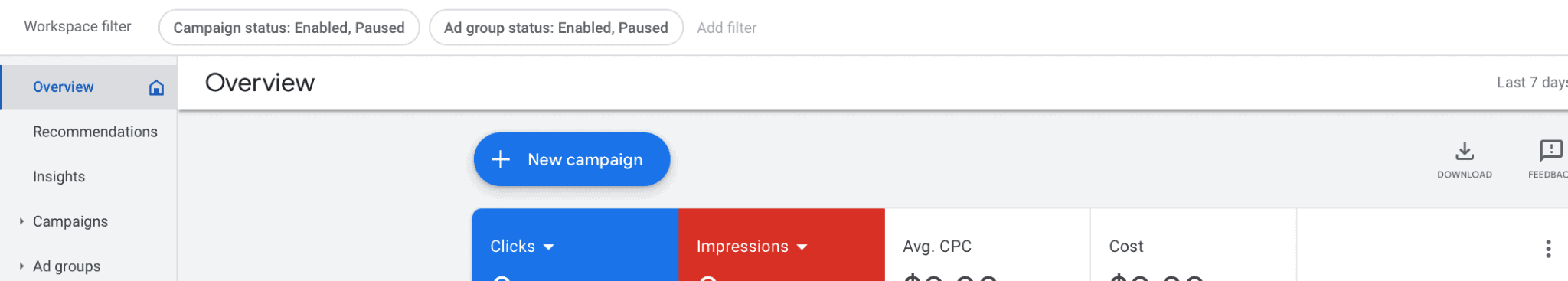Open the Clicks metric dropdown arrow

click(548, 247)
